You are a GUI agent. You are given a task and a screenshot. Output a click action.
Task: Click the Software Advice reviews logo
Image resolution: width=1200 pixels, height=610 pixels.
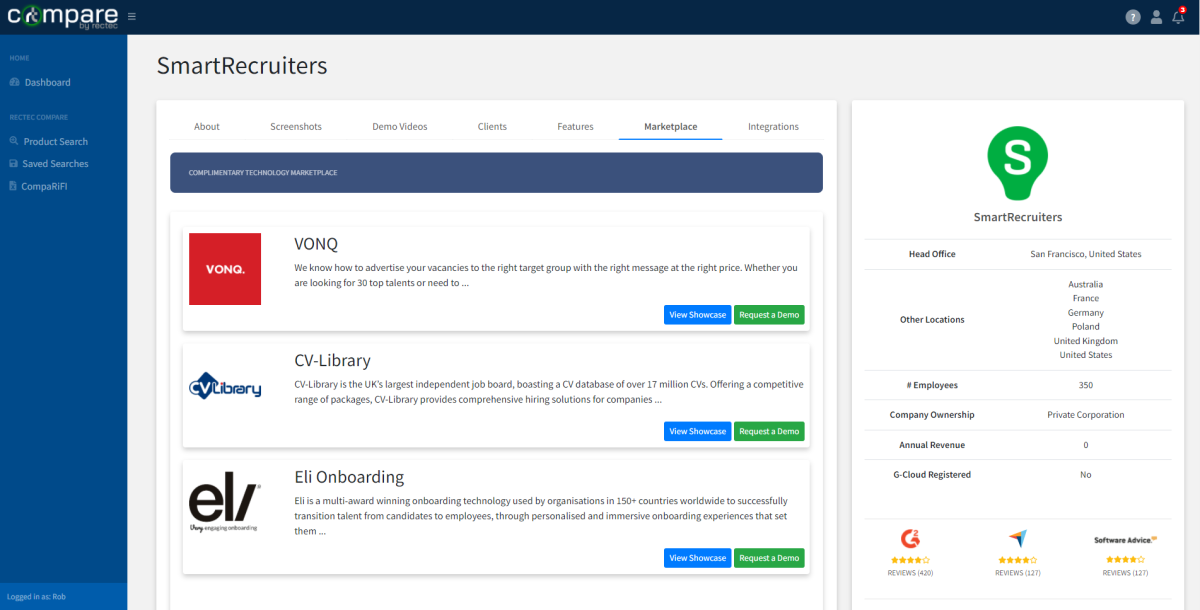(x=1125, y=540)
